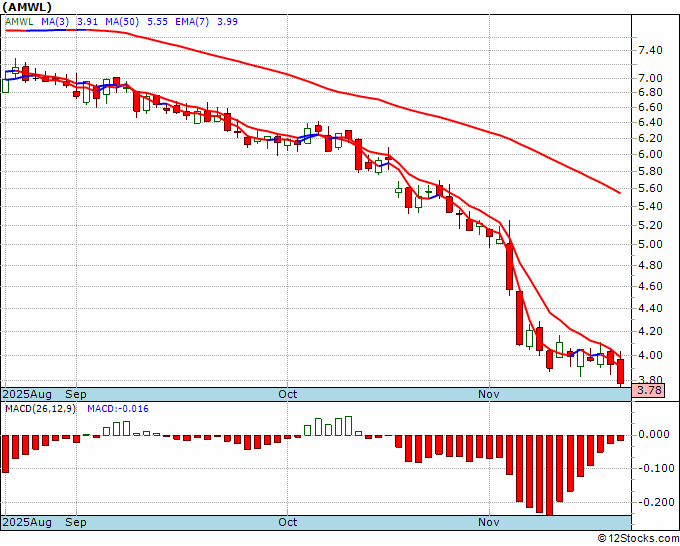Image resolution: width=680 pixels, height=546 pixels.
Task: Click the Sep label under MACD panel
Action: click(x=76, y=522)
